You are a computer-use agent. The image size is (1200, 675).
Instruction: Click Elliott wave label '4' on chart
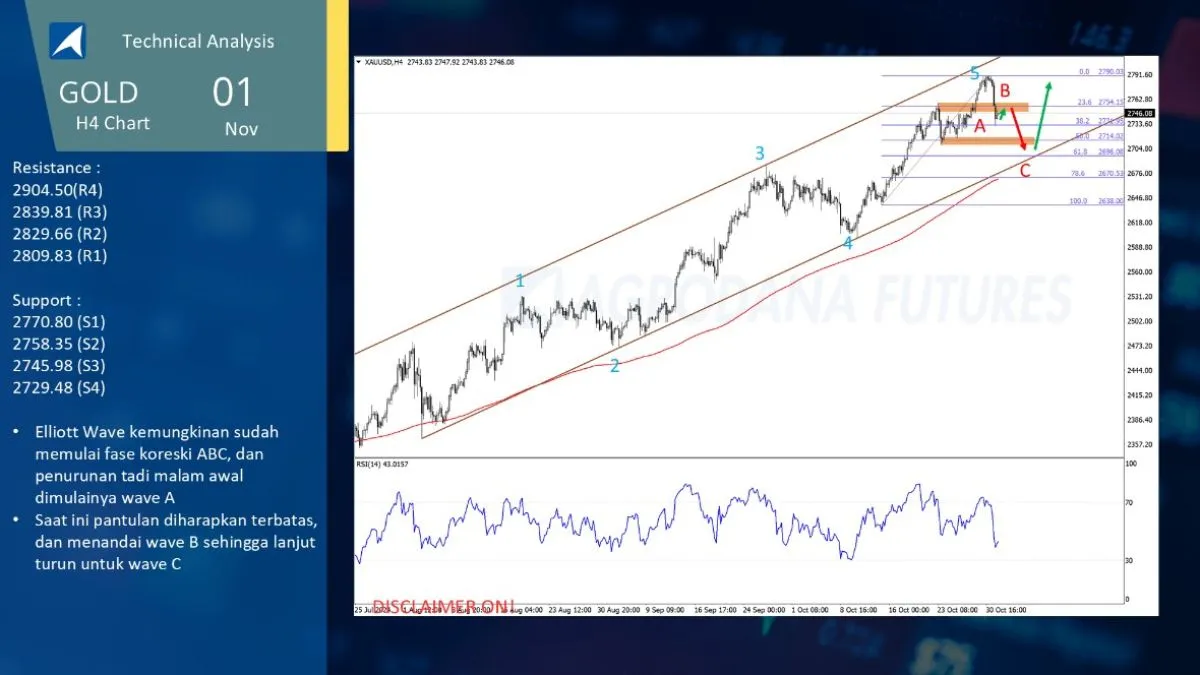click(x=848, y=243)
